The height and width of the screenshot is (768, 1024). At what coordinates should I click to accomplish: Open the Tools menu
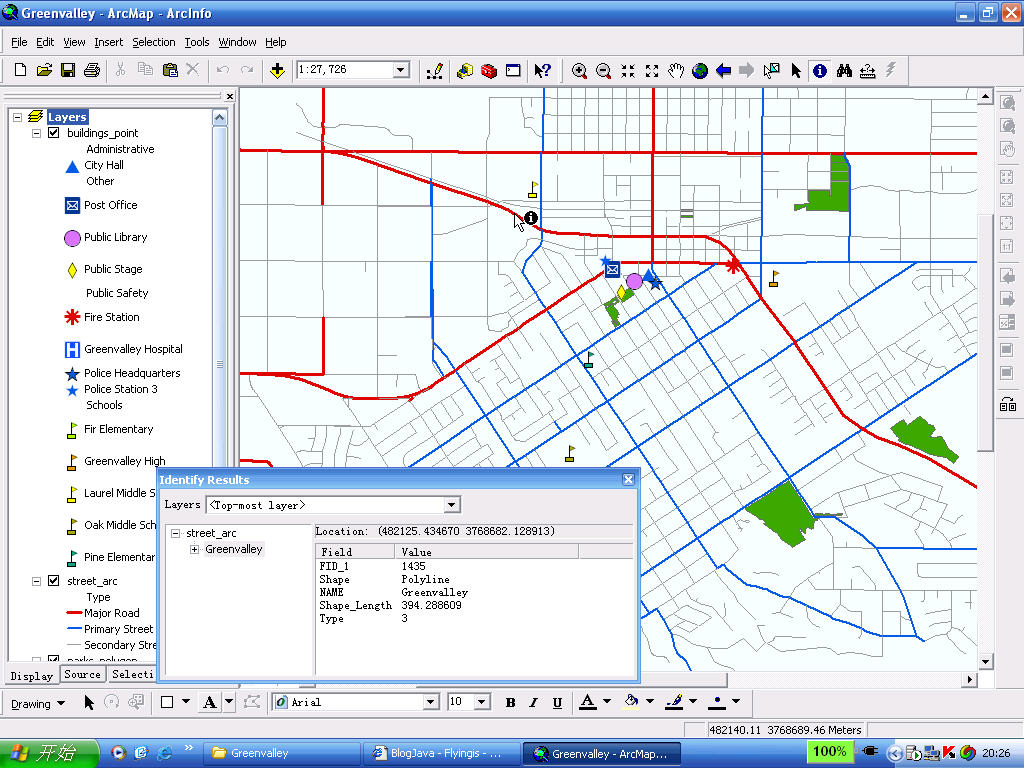tap(197, 42)
